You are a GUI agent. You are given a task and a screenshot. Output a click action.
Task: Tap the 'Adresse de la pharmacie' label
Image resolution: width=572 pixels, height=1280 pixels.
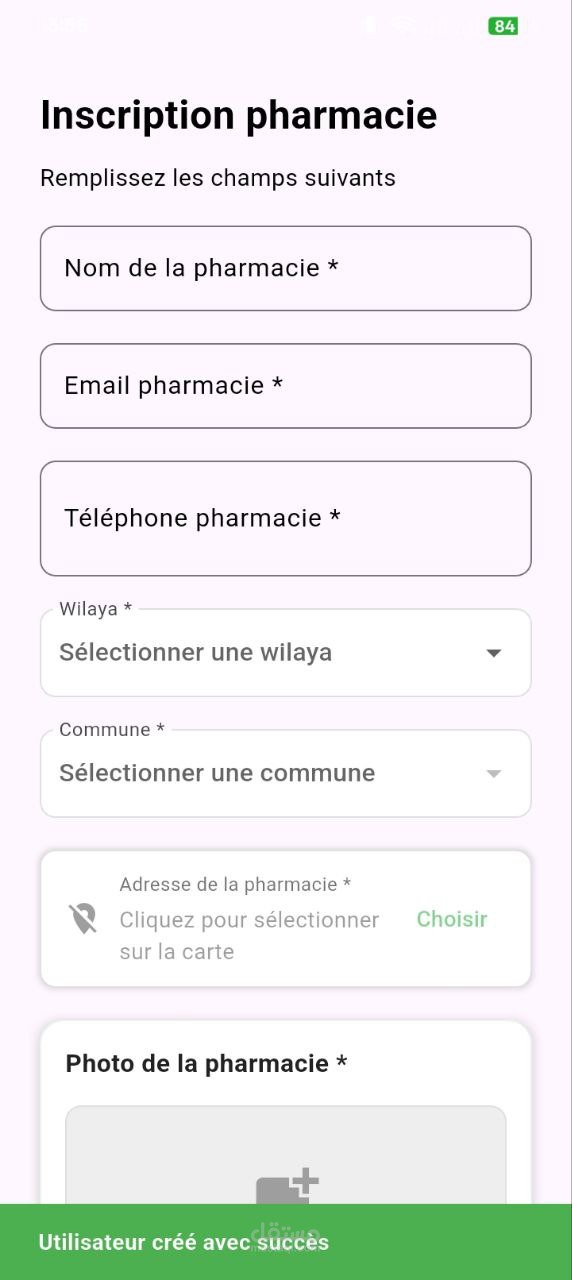[235, 884]
